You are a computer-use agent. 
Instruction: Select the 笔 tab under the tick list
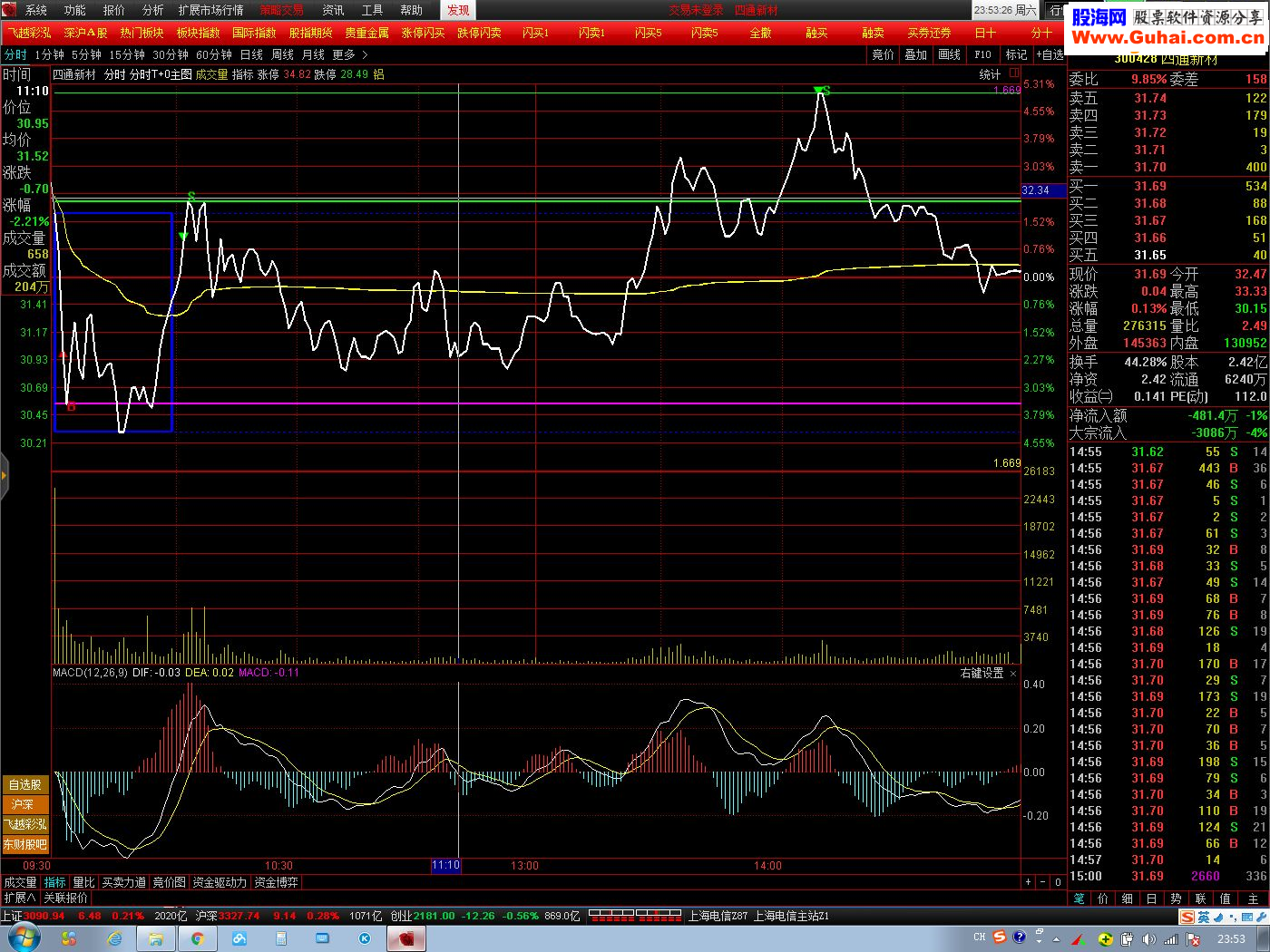(x=1079, y=899)
